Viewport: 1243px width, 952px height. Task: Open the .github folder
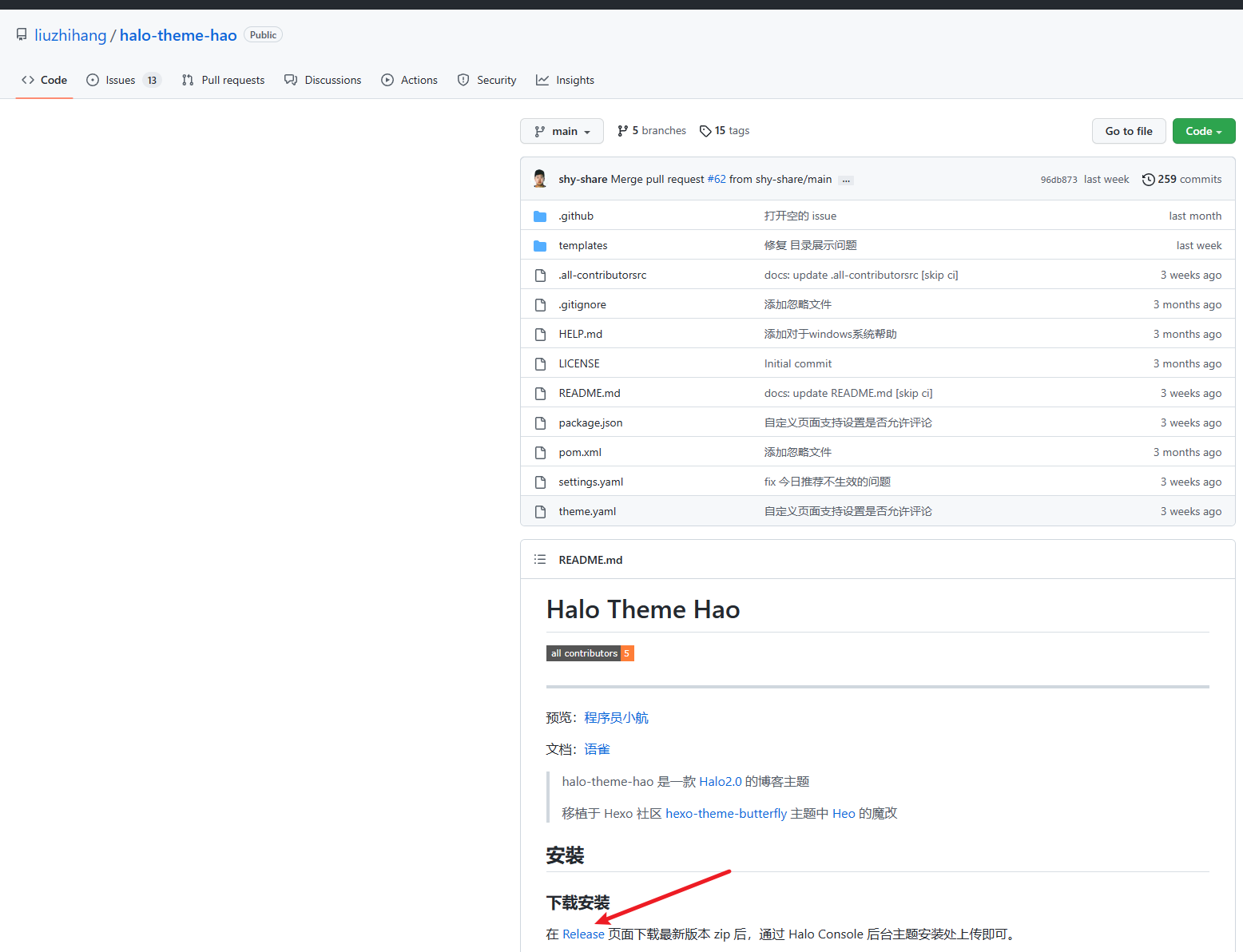pos(576,216)
